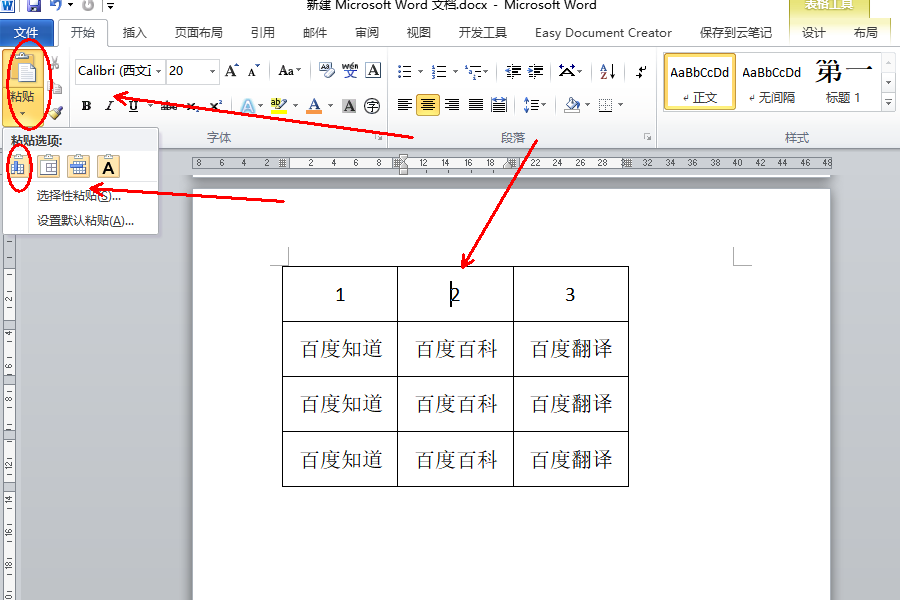Select the 正文 (Normal) style

[x=700, y=82]
